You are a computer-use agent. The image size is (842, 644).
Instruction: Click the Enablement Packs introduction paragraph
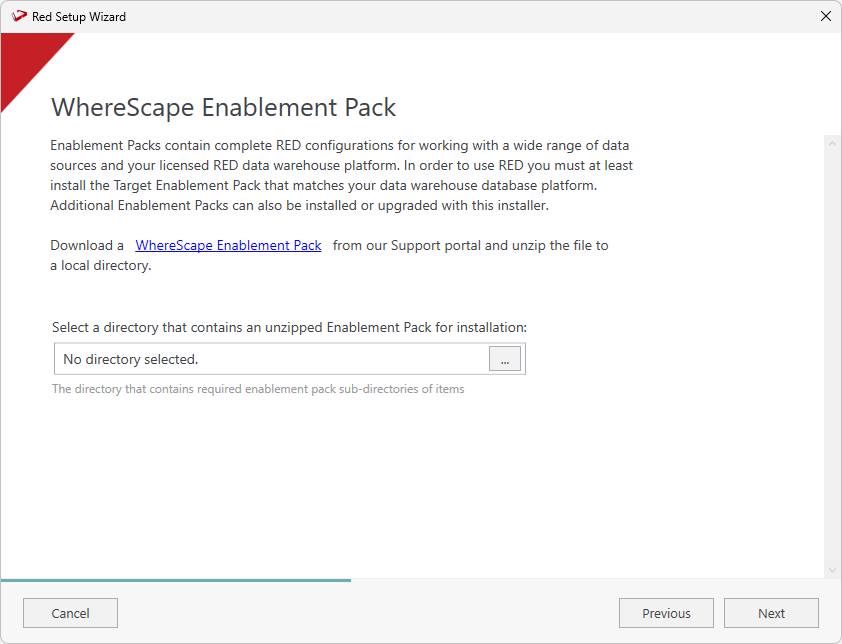[x=341, y=175]
